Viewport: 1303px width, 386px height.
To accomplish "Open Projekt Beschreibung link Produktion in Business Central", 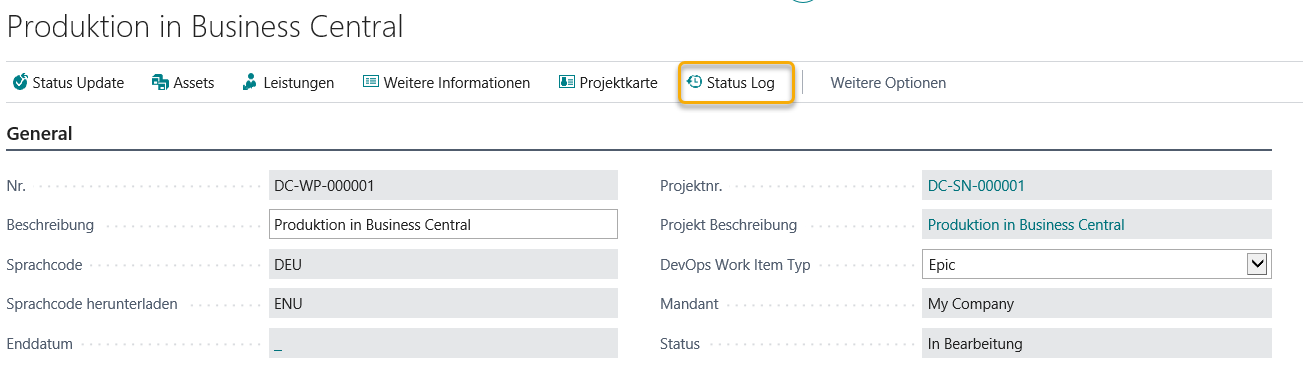I will (1026, 224).
